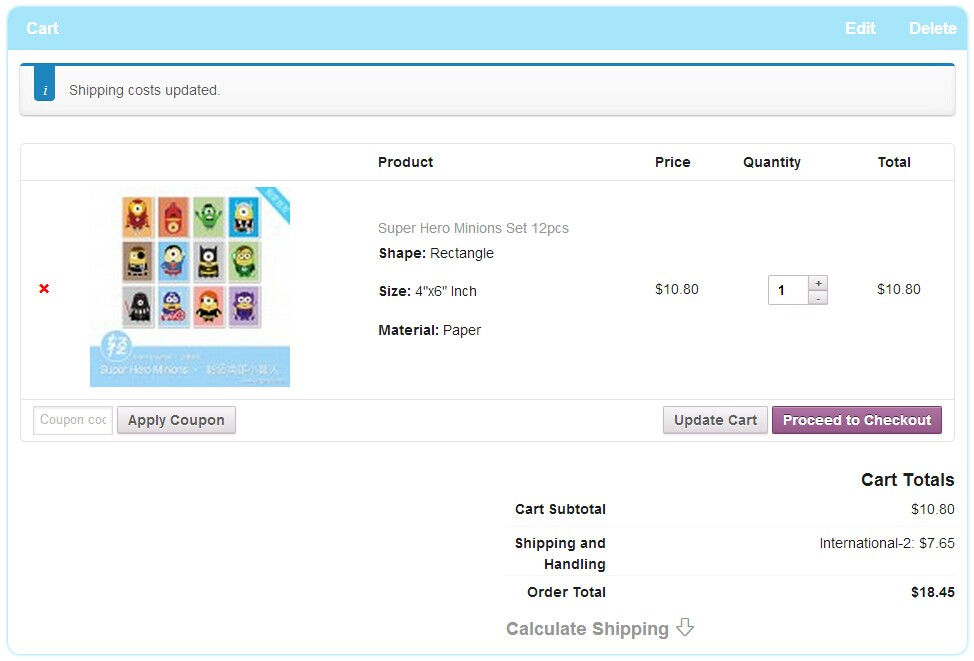
Task: Click the quantity input box
Action: pyautogui.click(x=788, y=290)
